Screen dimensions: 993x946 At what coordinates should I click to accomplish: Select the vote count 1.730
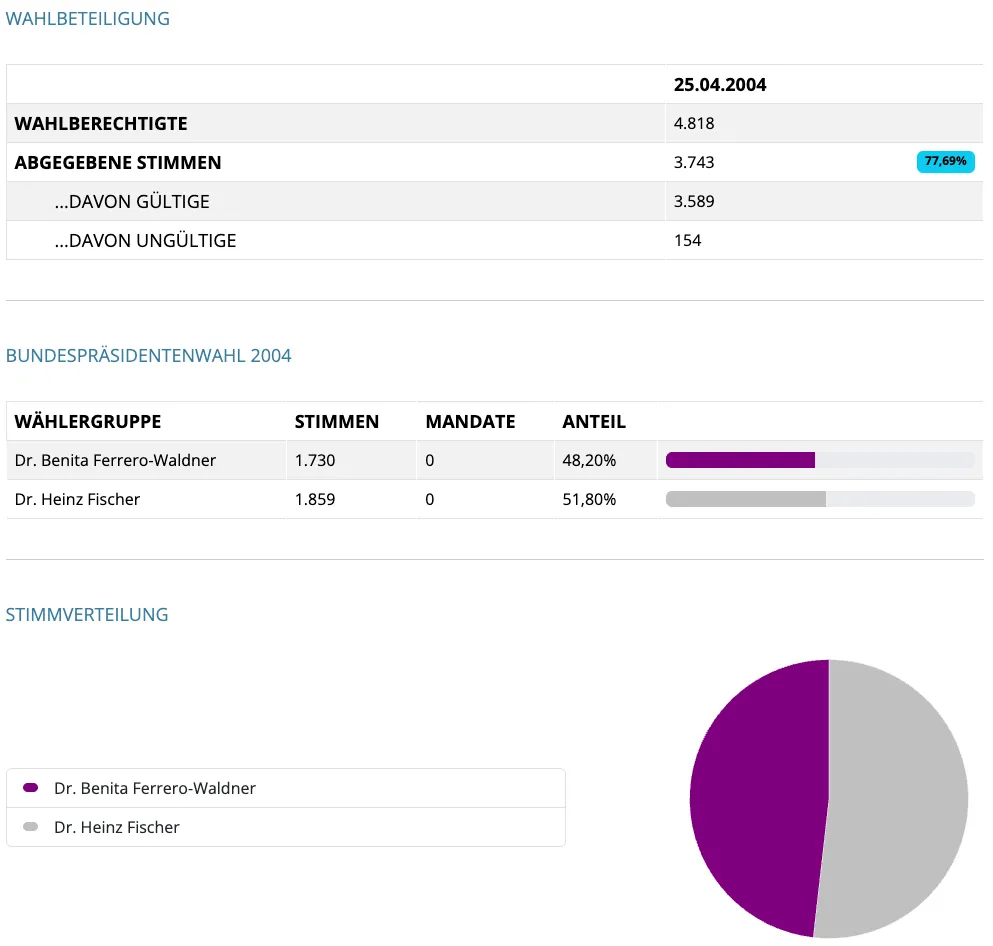tap(315, 460)
